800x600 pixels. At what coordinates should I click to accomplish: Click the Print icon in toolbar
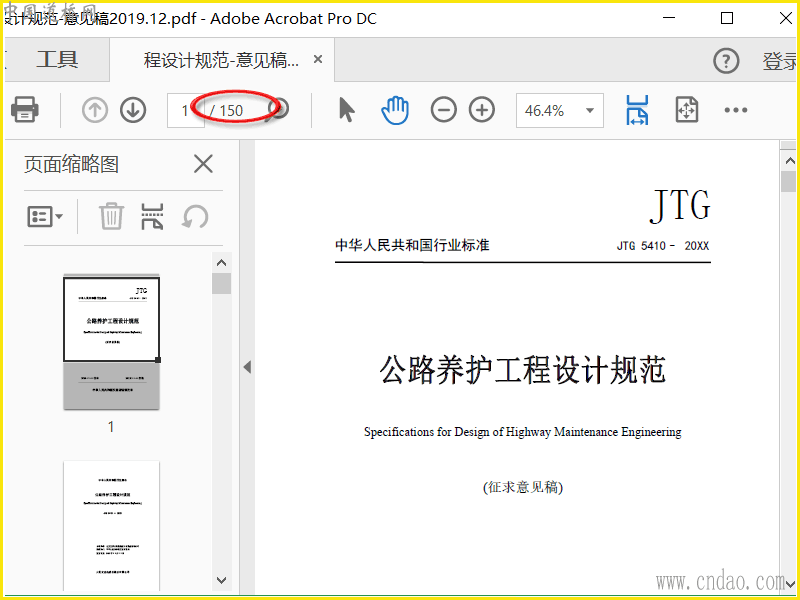tap(24, 110)
